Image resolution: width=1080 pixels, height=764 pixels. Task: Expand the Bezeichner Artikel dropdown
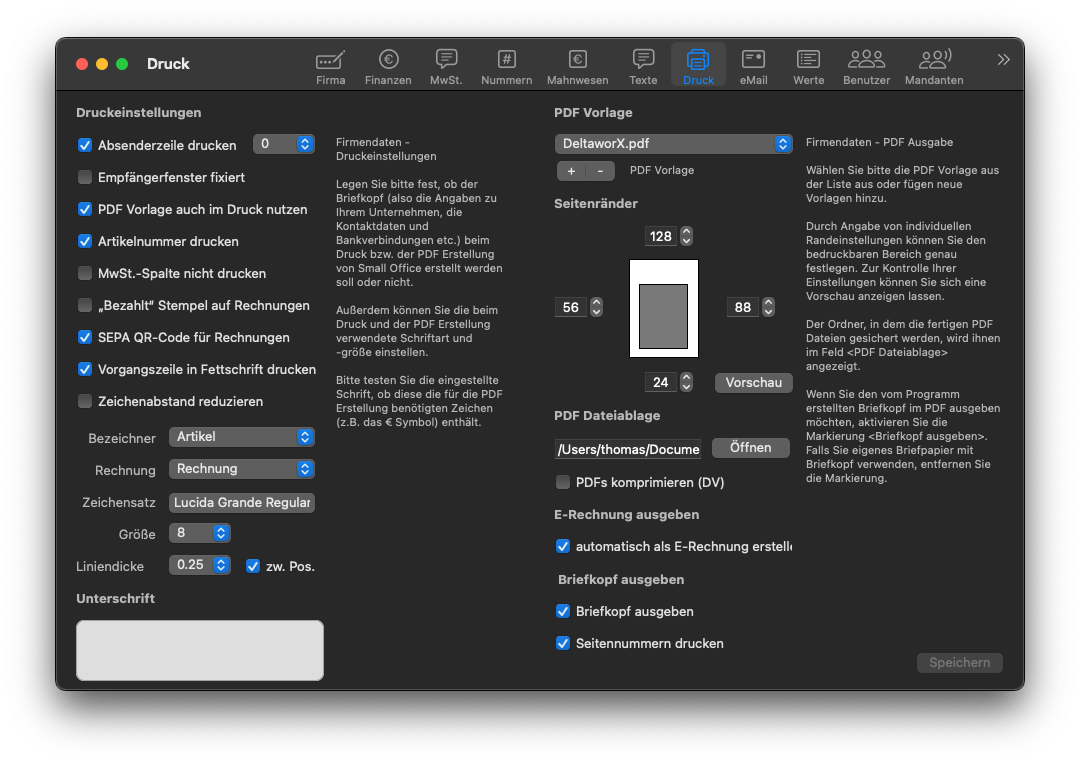[241, 437]
